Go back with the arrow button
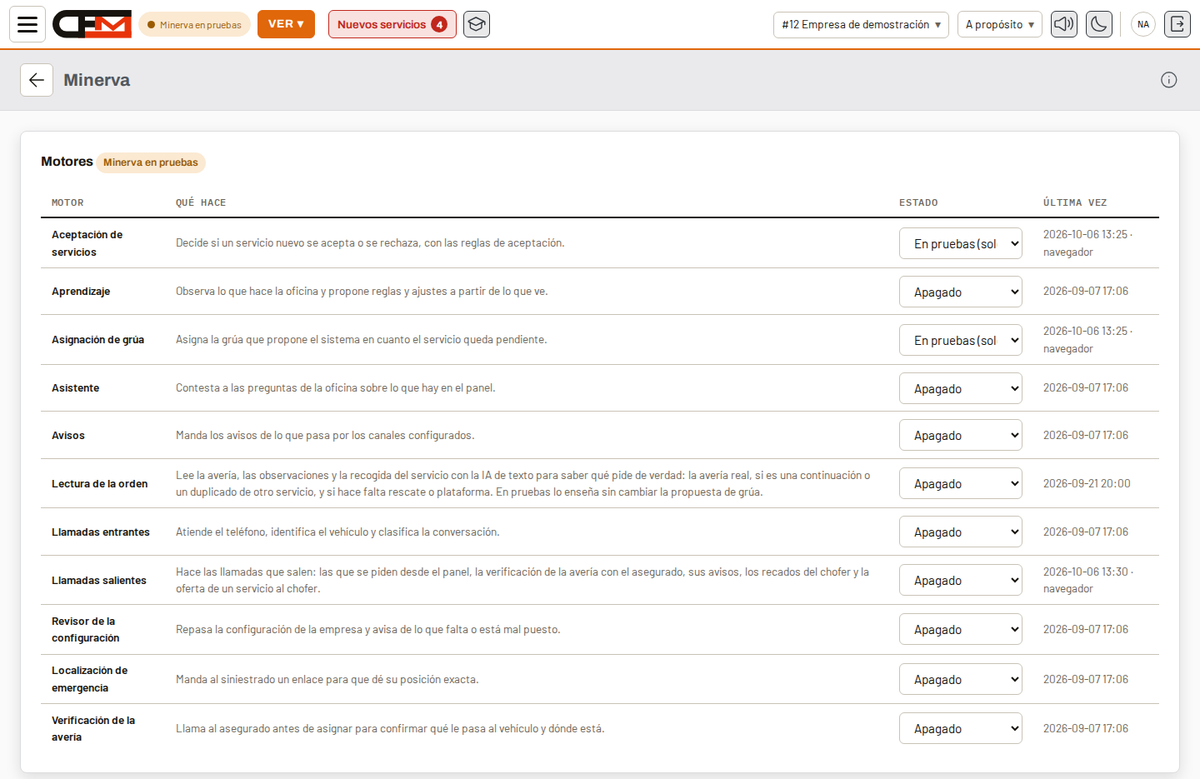The width and height of the screenshot is (1200, 779). [x=37, y=80]
